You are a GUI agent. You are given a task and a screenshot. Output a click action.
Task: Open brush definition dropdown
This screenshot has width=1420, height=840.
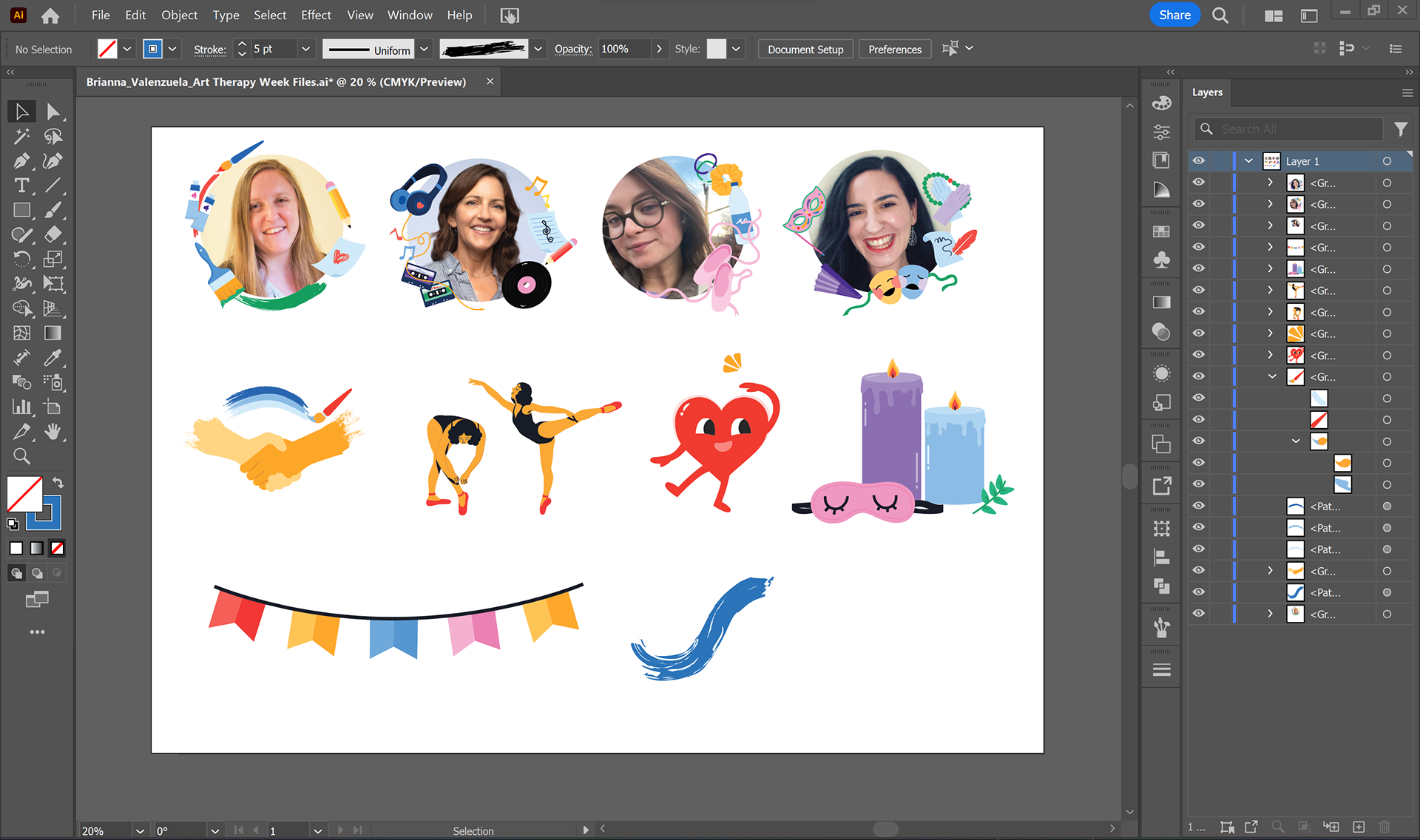click(538, 49)
